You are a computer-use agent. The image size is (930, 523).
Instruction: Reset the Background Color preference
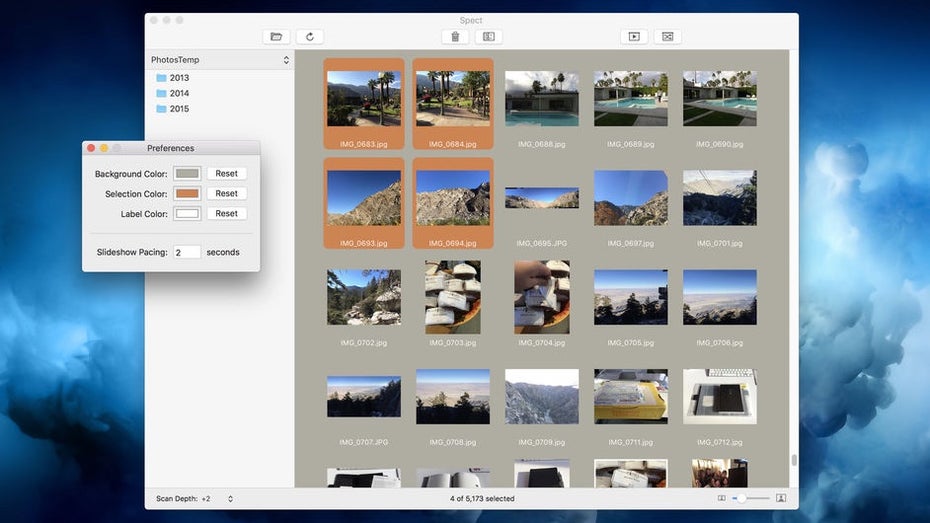click(x=226, y=174)
